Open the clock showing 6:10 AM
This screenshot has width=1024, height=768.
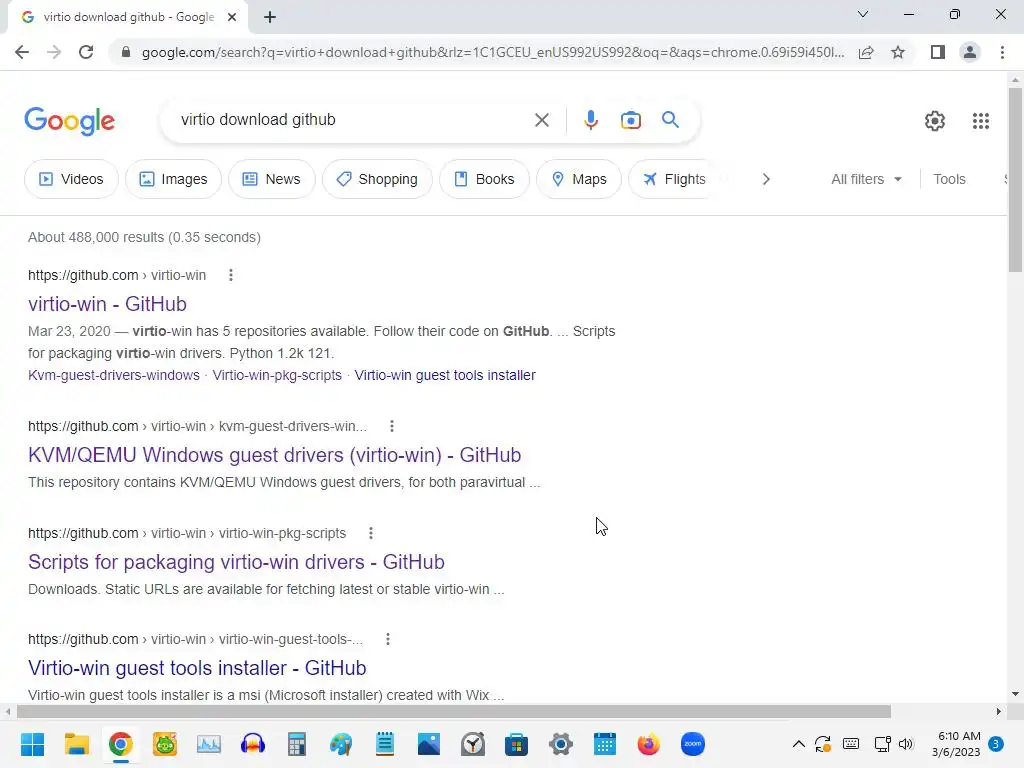[x=956, y=744]
